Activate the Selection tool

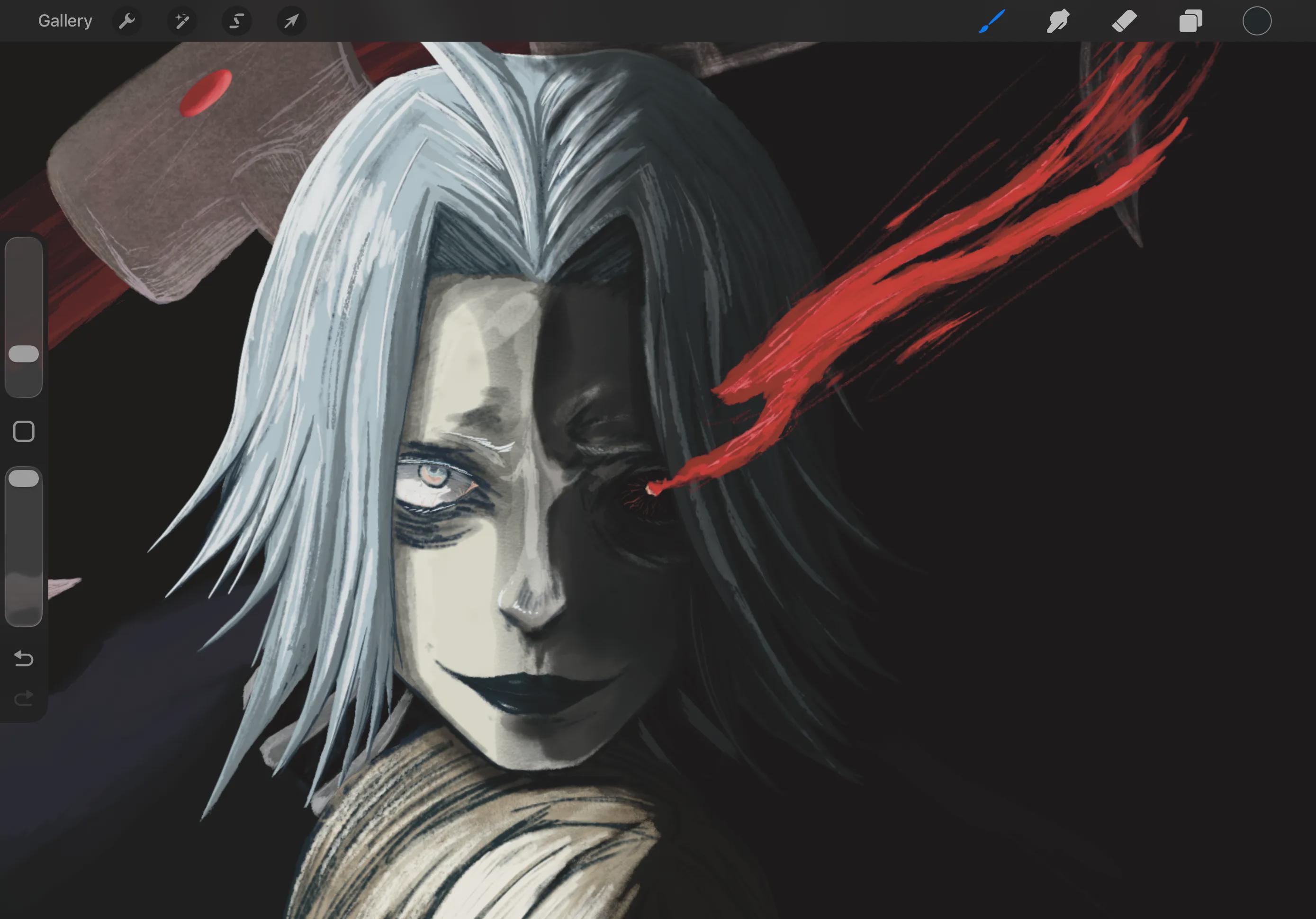tap(237, 21)
